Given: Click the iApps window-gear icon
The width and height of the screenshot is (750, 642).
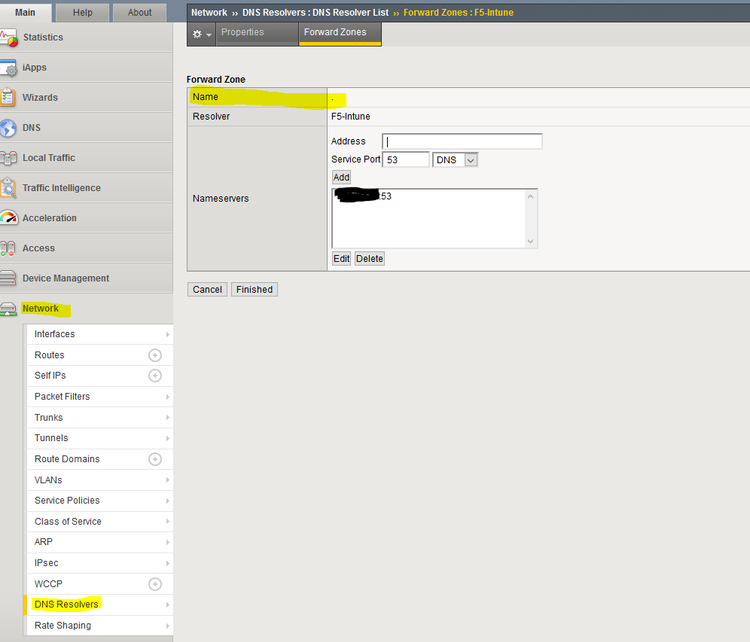Looking at the screenshot, I should (9, 68).
